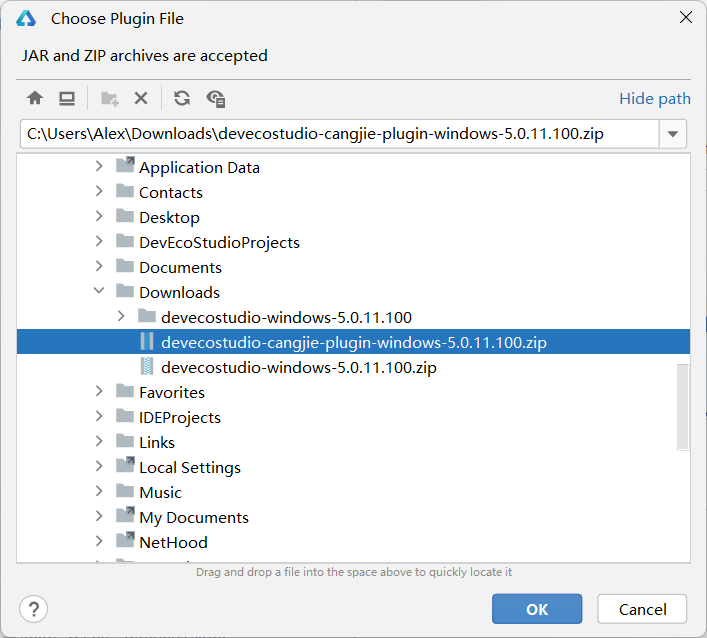Expand the DevEcoStudioProjects folder

point(99,242)
